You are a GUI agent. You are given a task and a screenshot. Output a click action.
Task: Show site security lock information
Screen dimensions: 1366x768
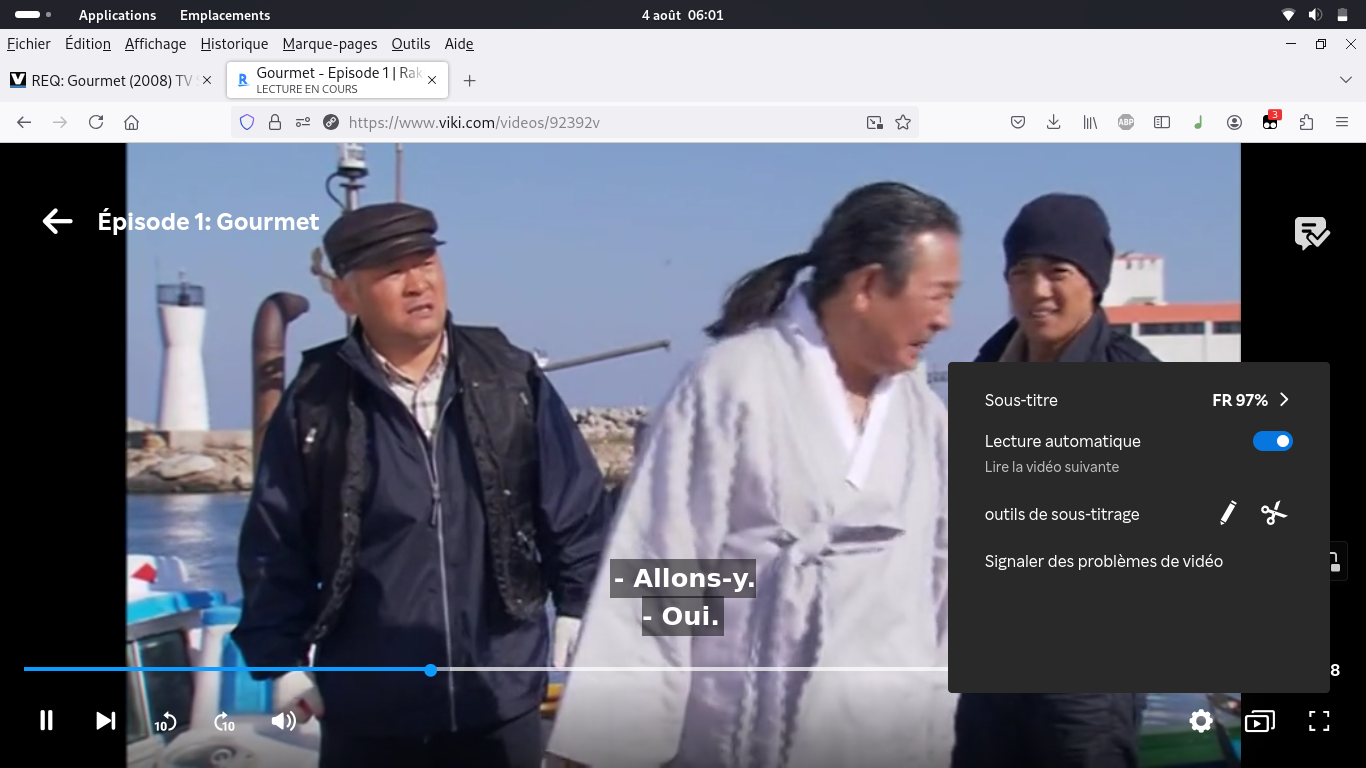(275, 122)
